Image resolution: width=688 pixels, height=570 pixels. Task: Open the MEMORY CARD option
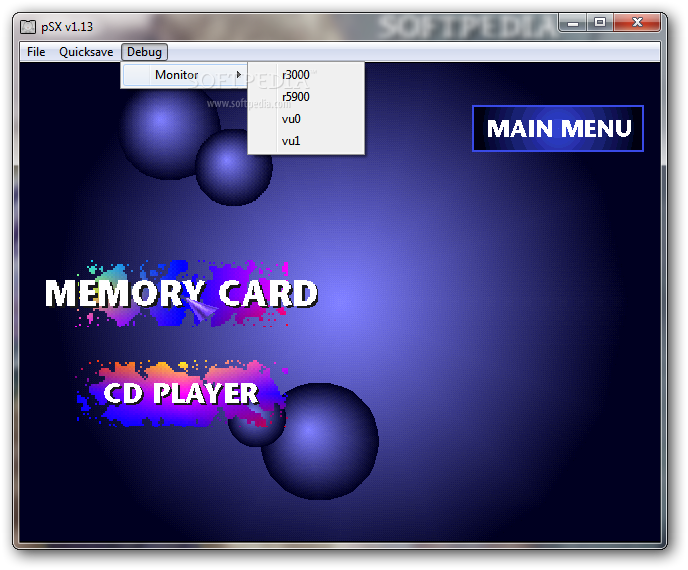click(181, 294)
